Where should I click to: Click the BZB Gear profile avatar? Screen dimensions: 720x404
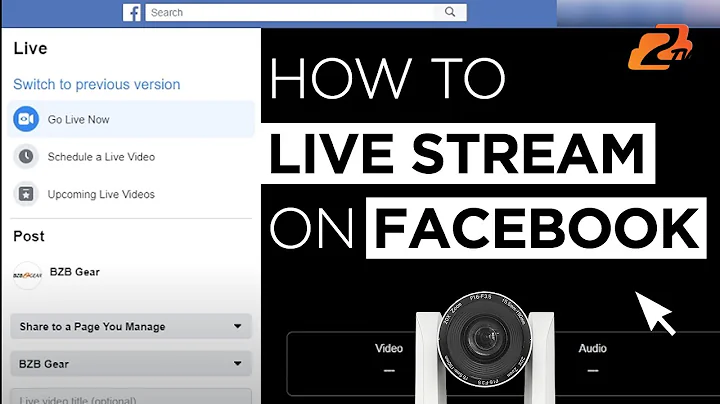point(28,275)
